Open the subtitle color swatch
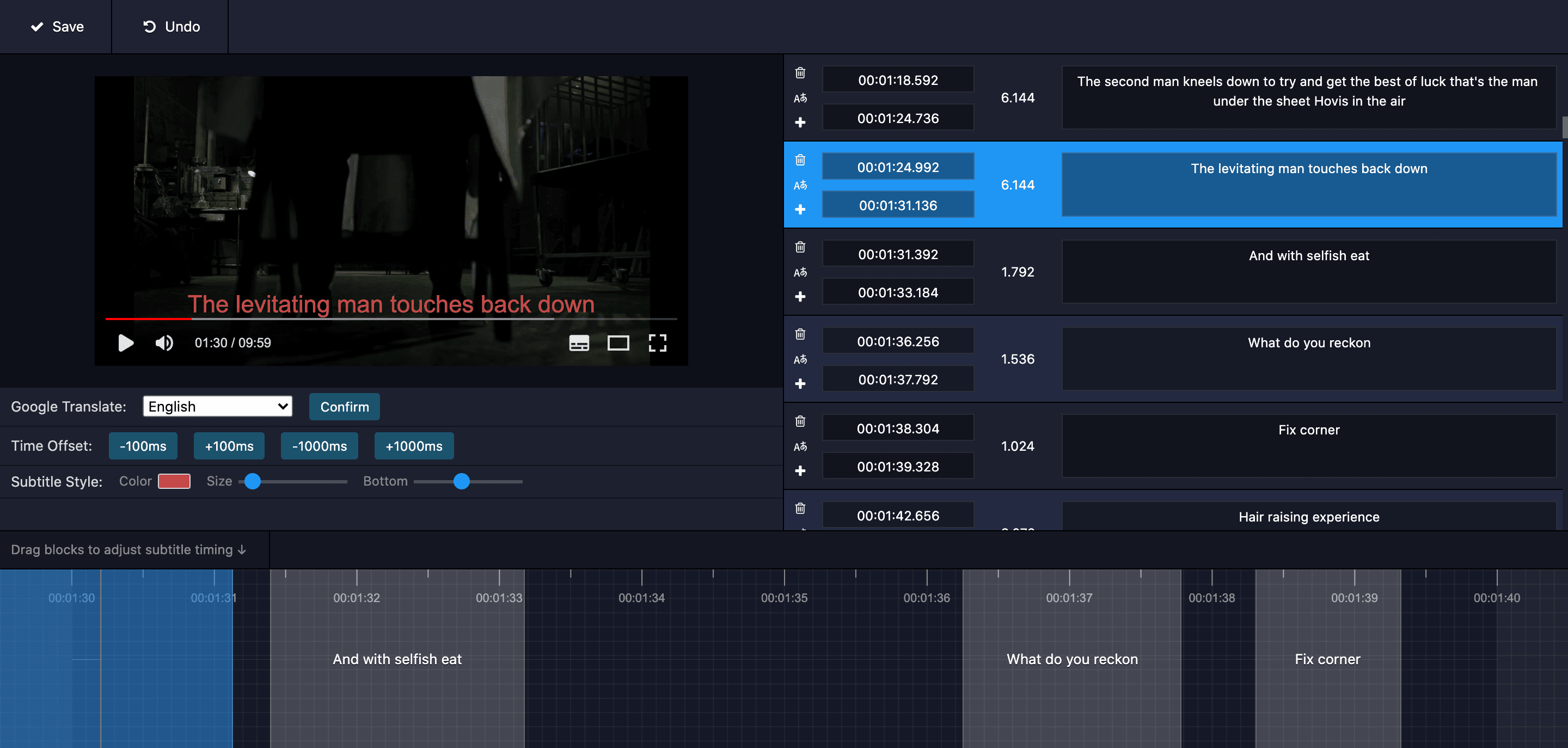The image size is (1568, 748). click(174, 481)
